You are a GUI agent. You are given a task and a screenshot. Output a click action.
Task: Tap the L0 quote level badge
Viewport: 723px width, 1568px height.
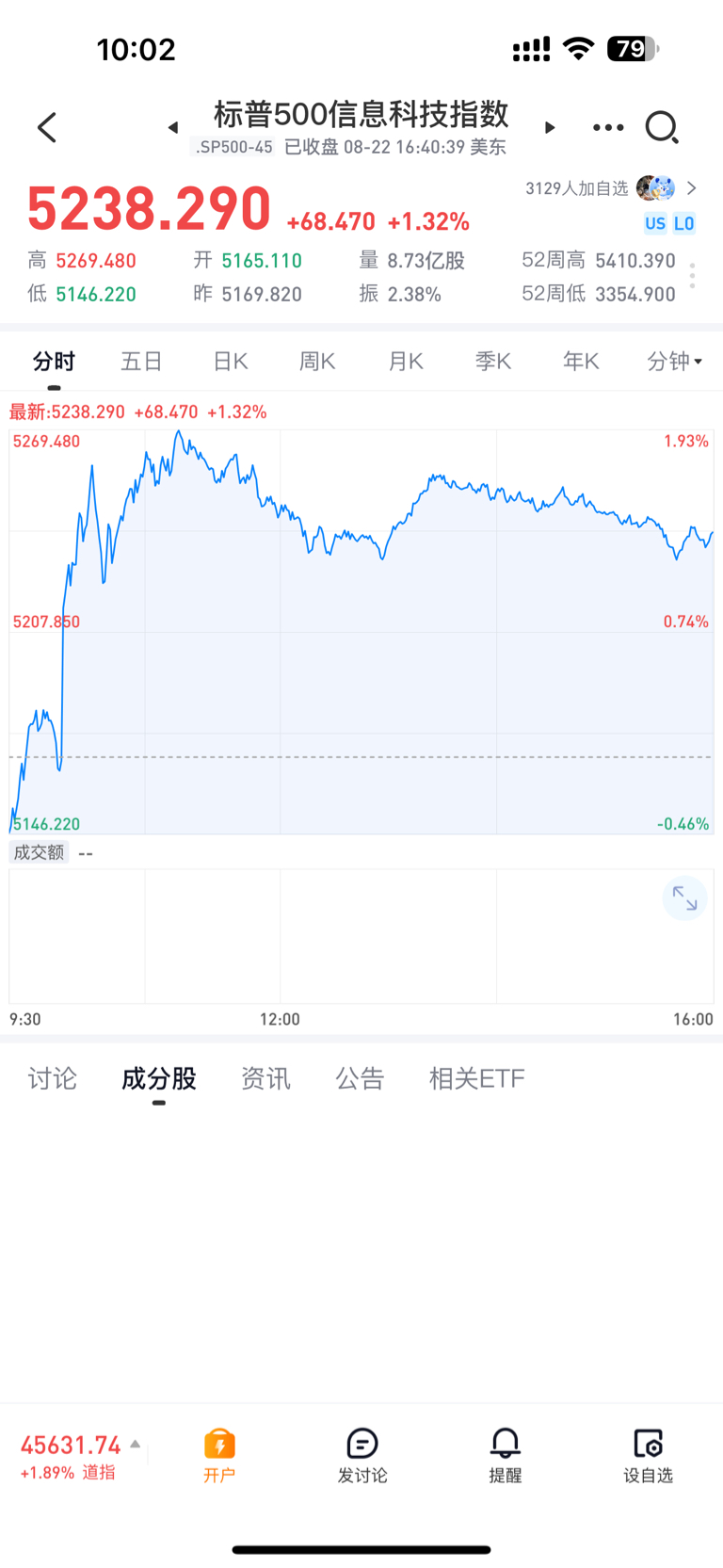[x=684, y=223]
